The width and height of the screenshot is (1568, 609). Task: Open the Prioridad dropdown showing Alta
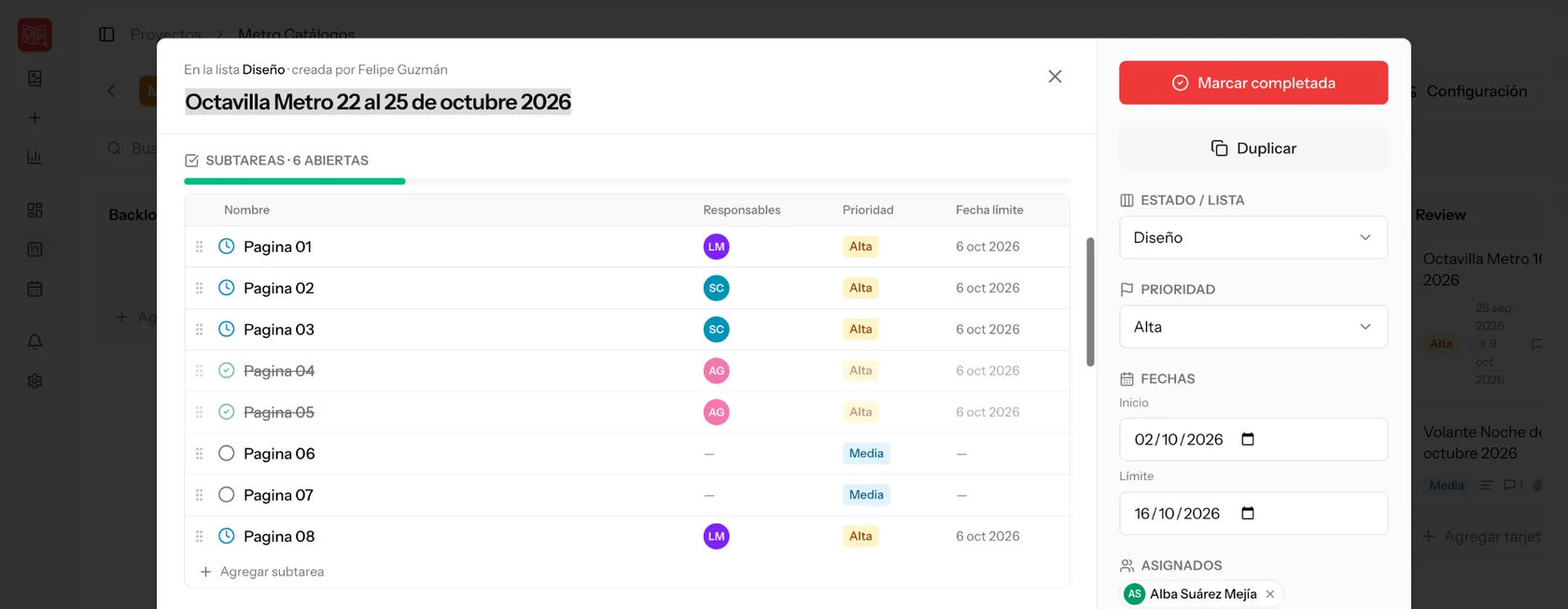click(1253, 327)
